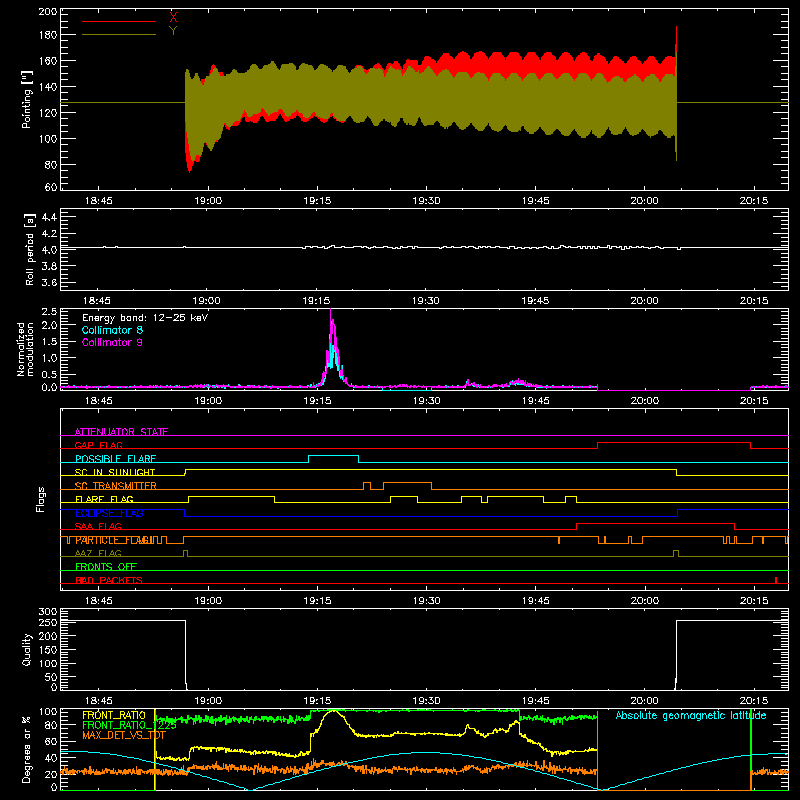Viewport: 800px width, 800px height.
Task: Click the SC_IN_SUNLIGHT flag label
Action: tap(115, 472)
